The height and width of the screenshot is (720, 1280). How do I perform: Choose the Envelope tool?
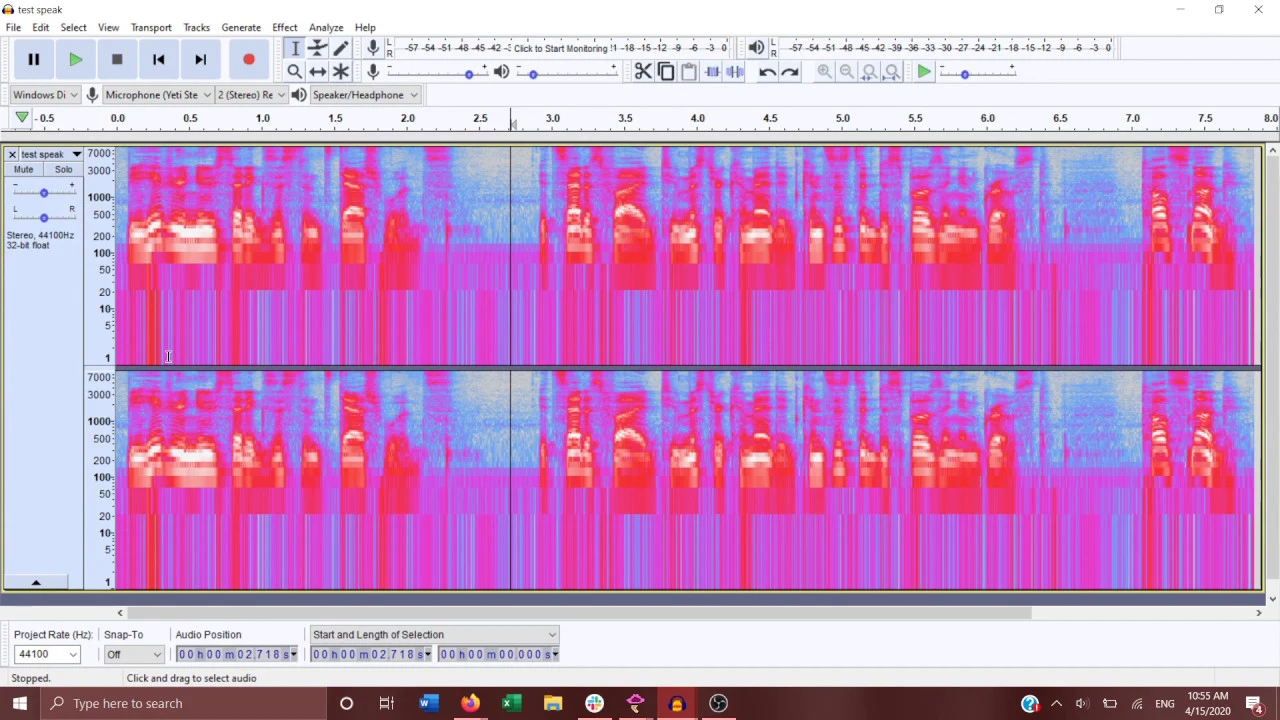(x=318, y=48)
